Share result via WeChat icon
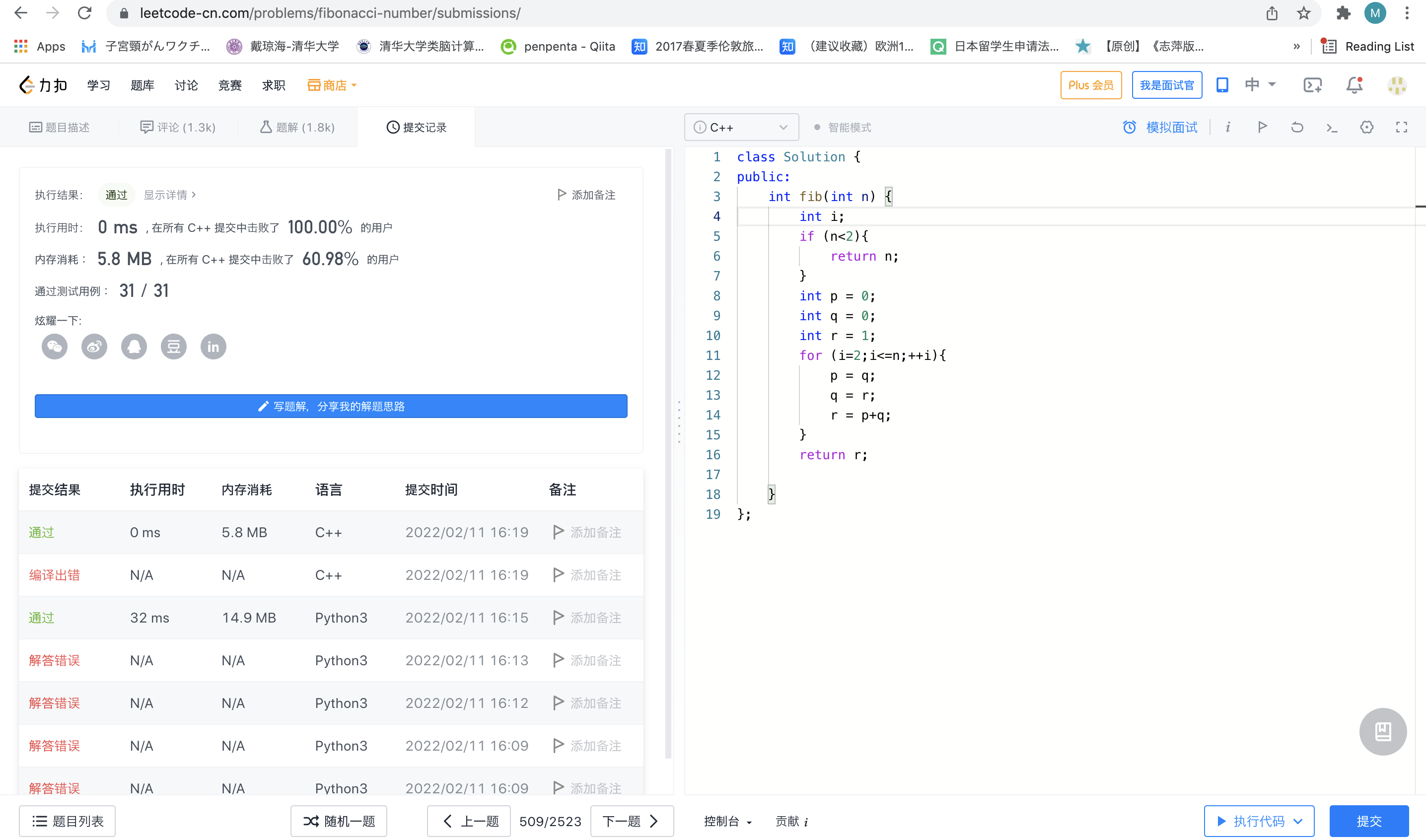1426x840 pixels. tap(54, 347)
